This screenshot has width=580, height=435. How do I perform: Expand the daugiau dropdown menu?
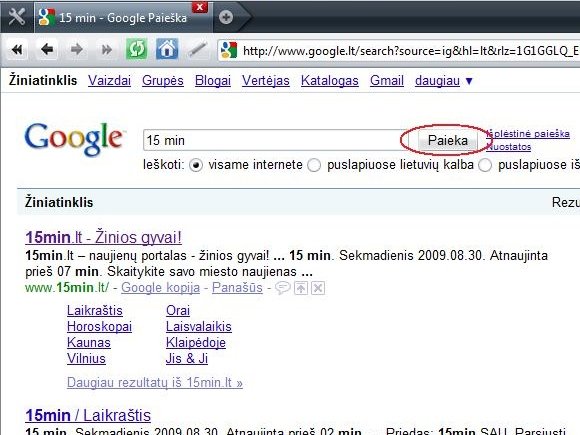444,81
